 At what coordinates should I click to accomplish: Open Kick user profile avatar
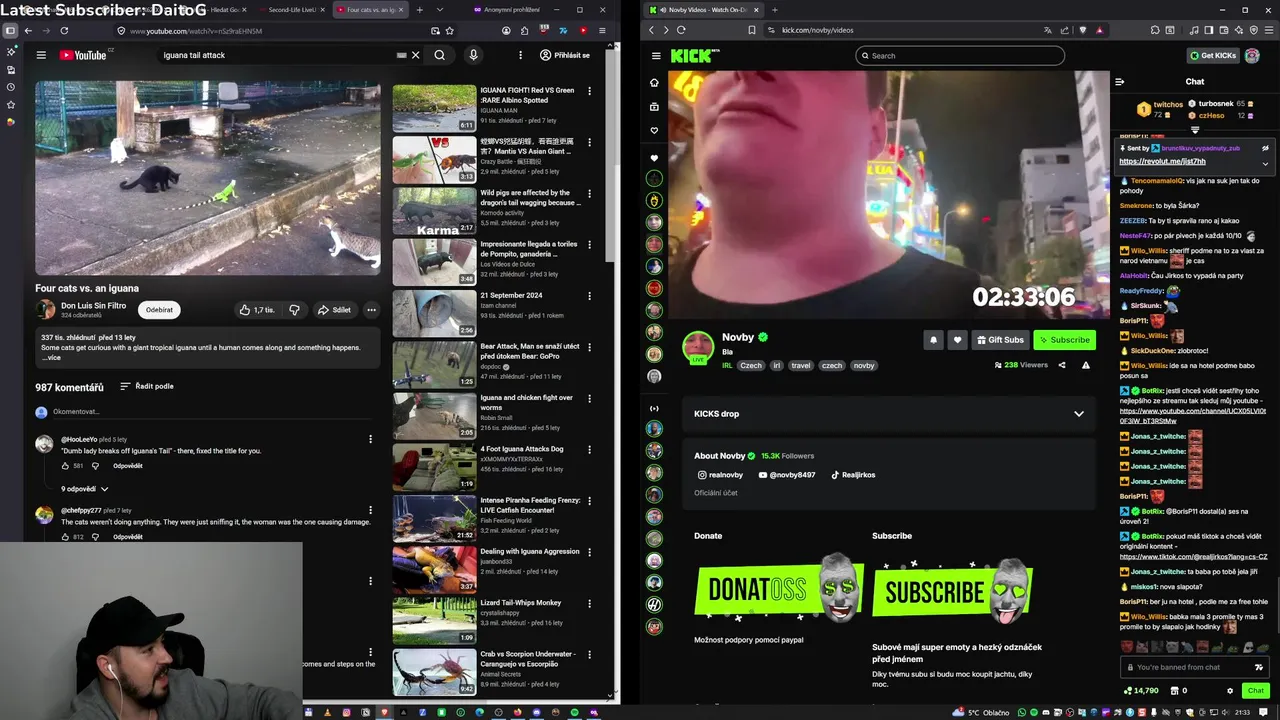click(x=1252, y=56)
